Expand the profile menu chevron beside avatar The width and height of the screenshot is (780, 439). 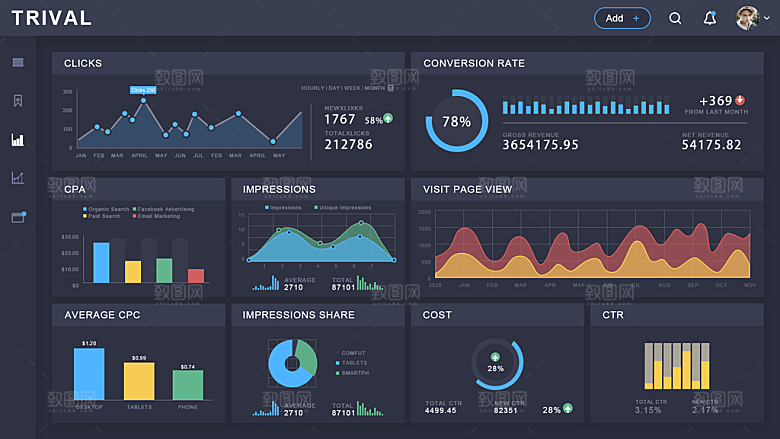[767, 18]
